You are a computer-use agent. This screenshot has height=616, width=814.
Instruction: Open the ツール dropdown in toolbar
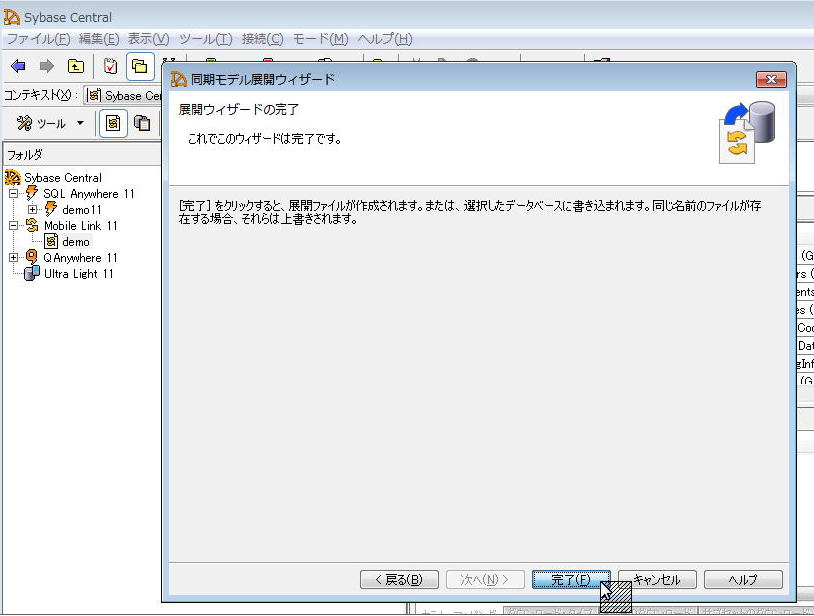[50, 123]
